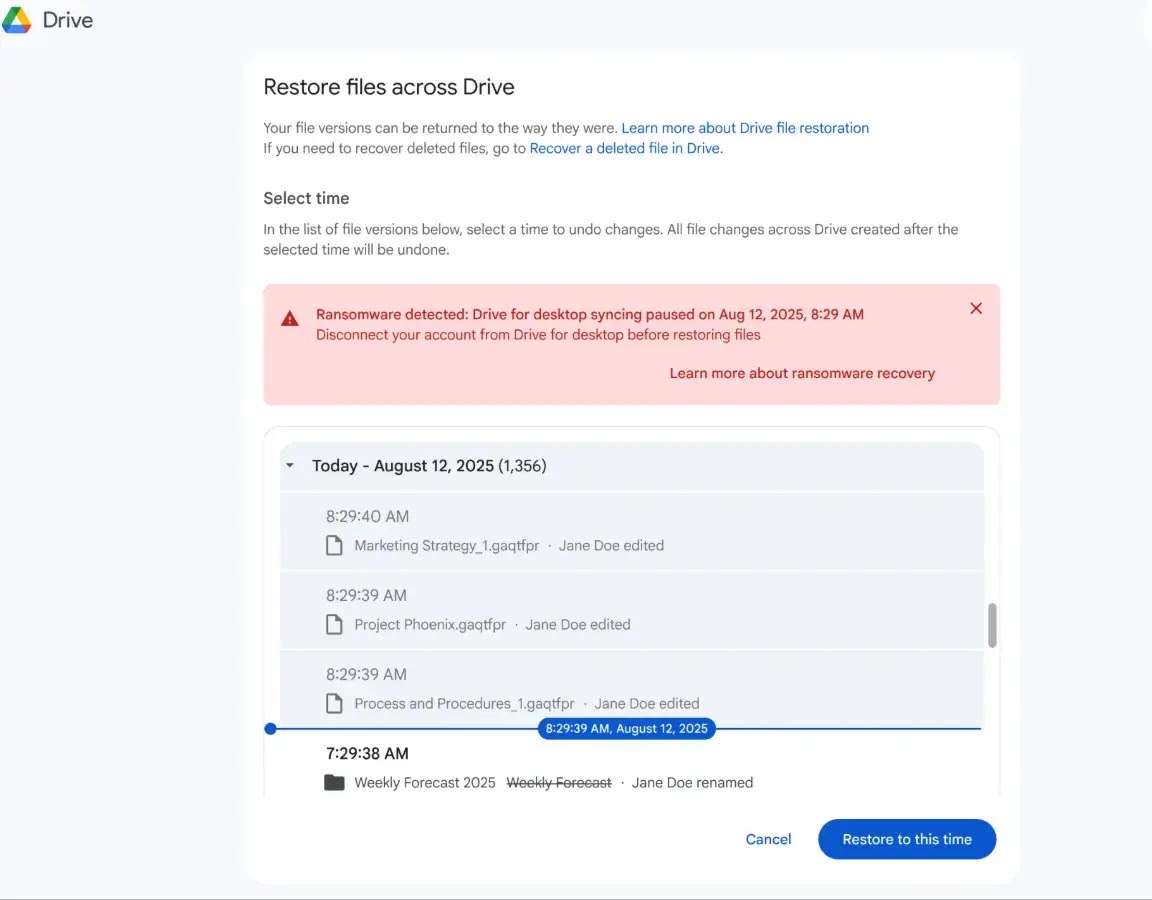Click the Project Phoenix.gaqtfpr file icon
The width and height of the screenshot is (1152, 900).
point(334,624)
